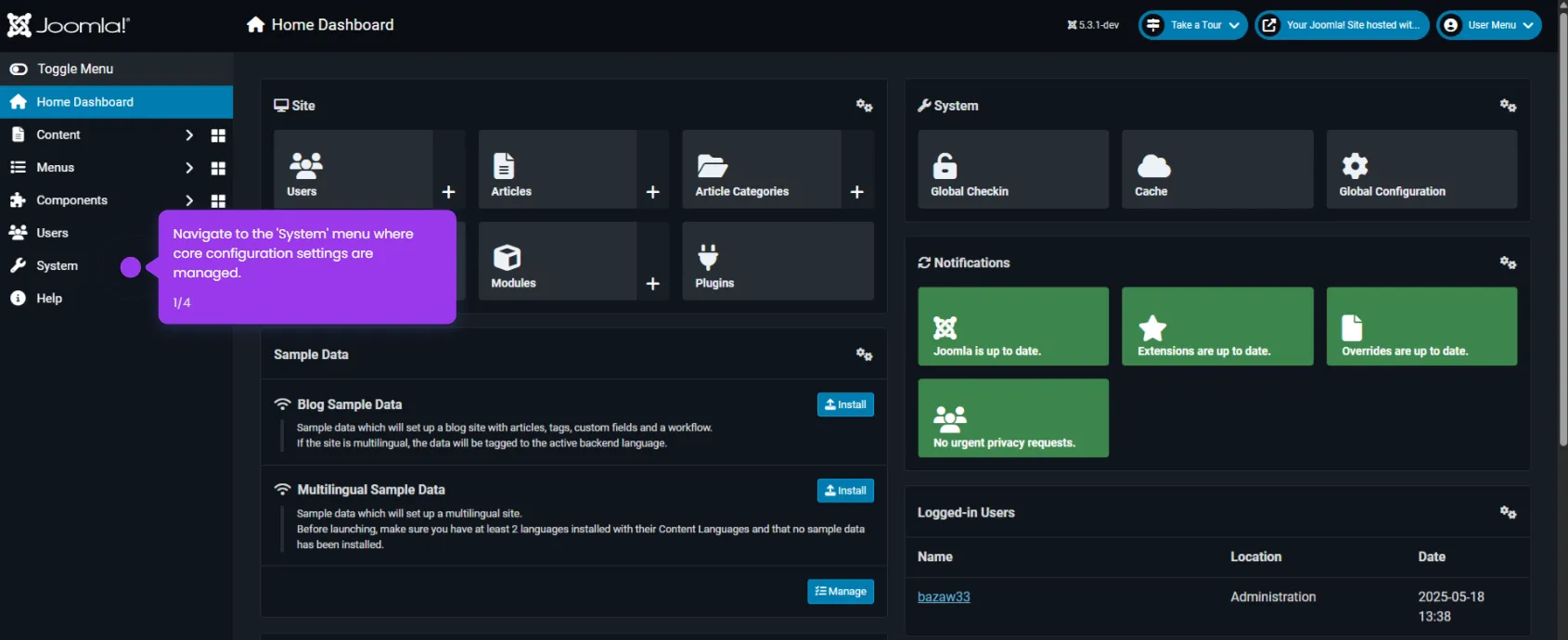Image resolution: width=1568 pixels, height=640 pixels.
Task: Click the 5.3.1-dev version label
Action: 1093,25
